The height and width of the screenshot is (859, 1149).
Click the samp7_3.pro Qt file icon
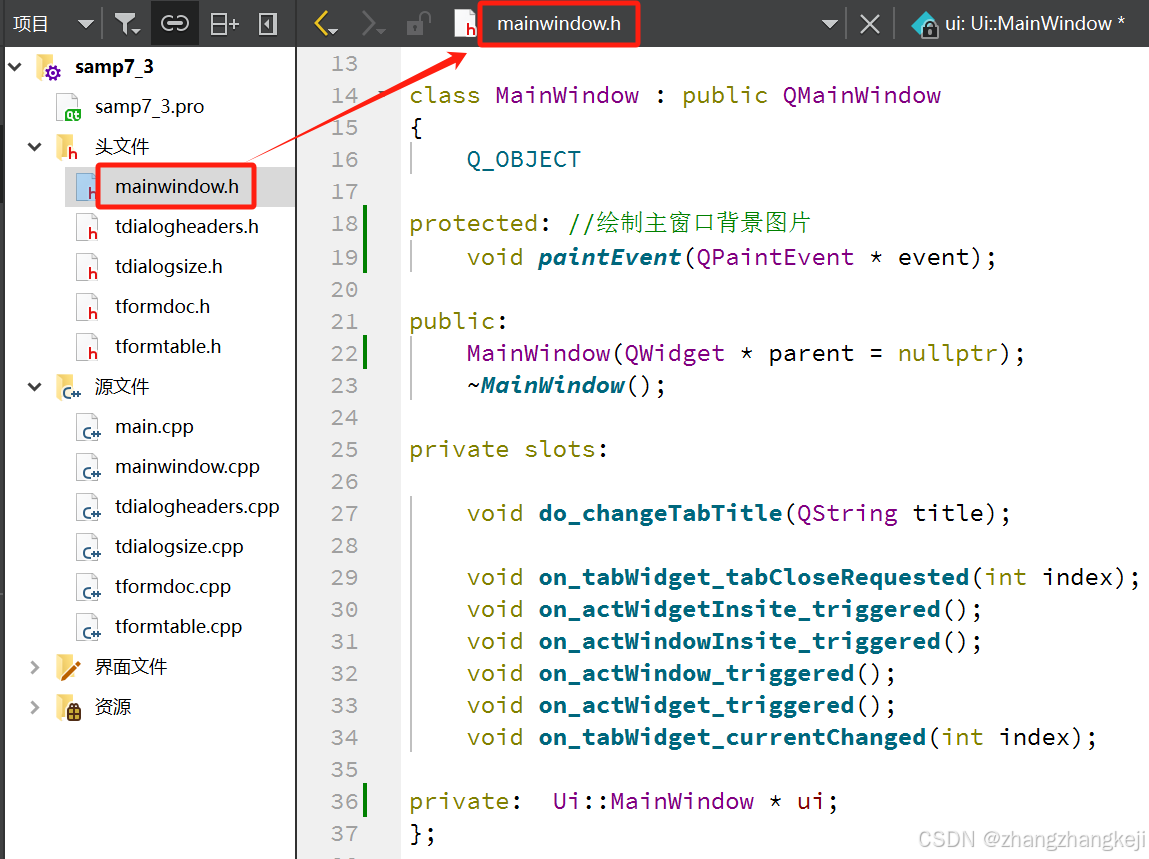[68, 108]
